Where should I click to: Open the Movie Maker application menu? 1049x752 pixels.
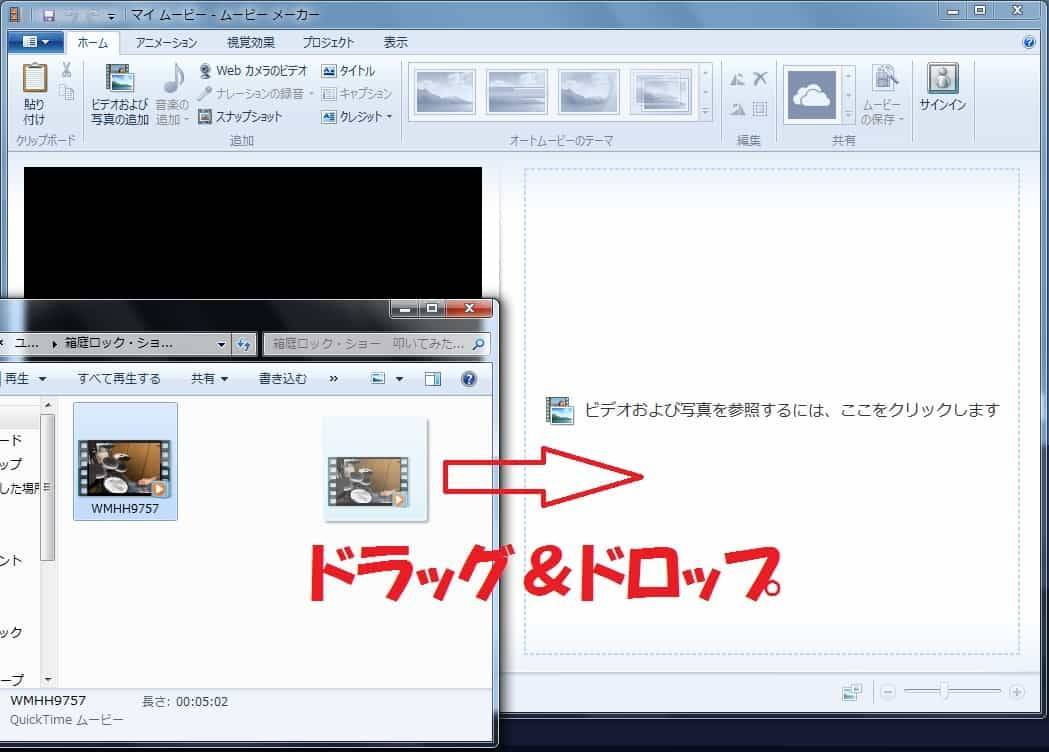(x=34, y=42)
